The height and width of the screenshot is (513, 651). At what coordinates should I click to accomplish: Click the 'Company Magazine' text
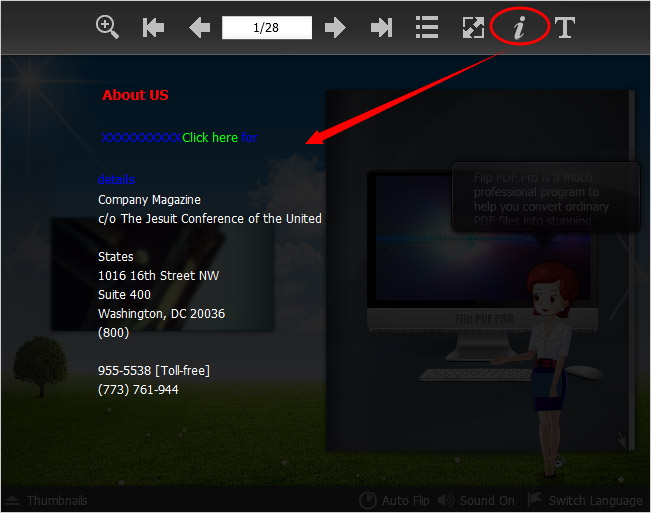tap(149, 200)
